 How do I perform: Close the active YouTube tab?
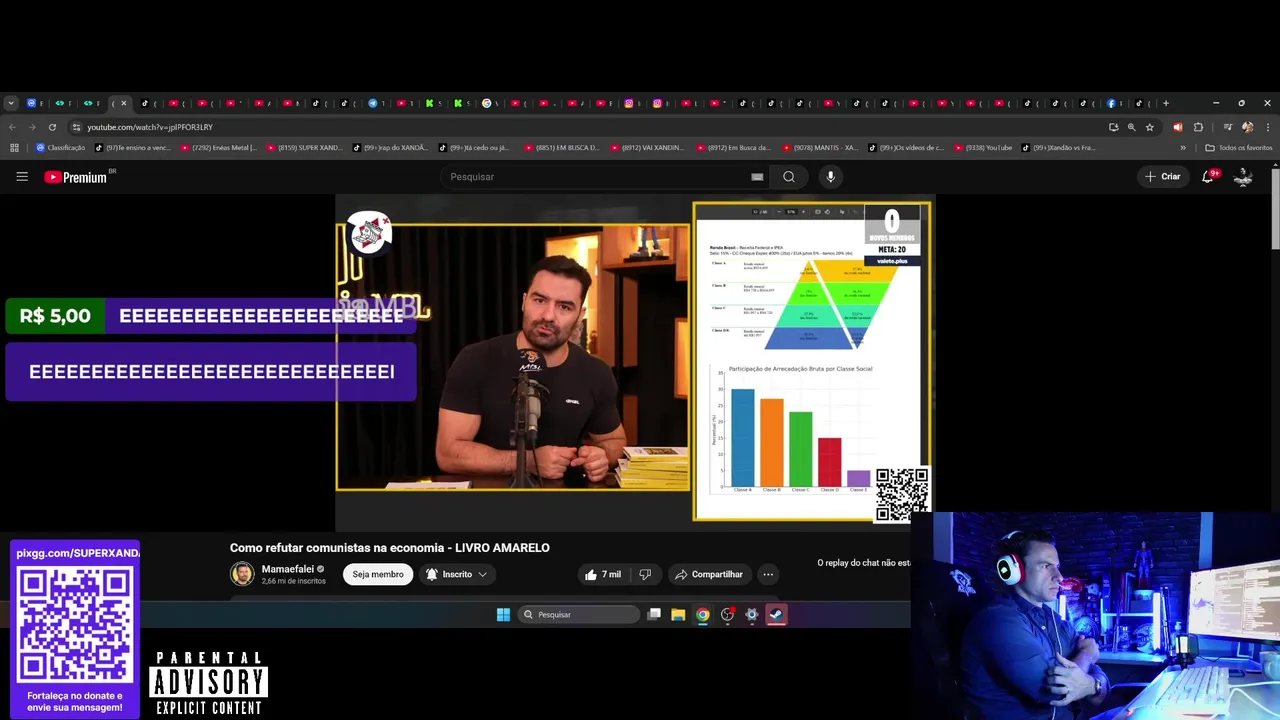click(x=124, y=103)
